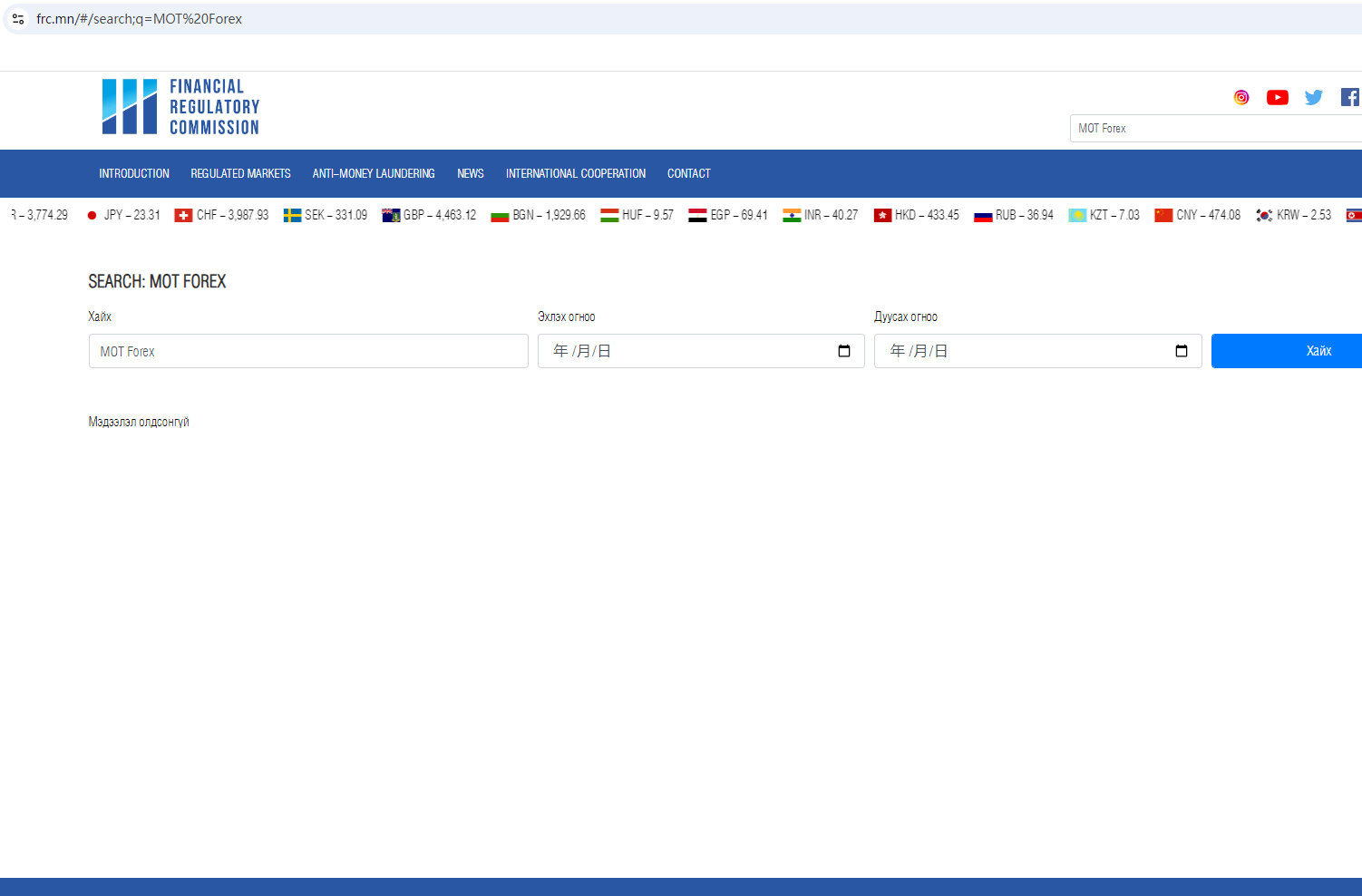The image size is (1362, 896).
Task: Open the Facebook social icon
Action: 1349,97
